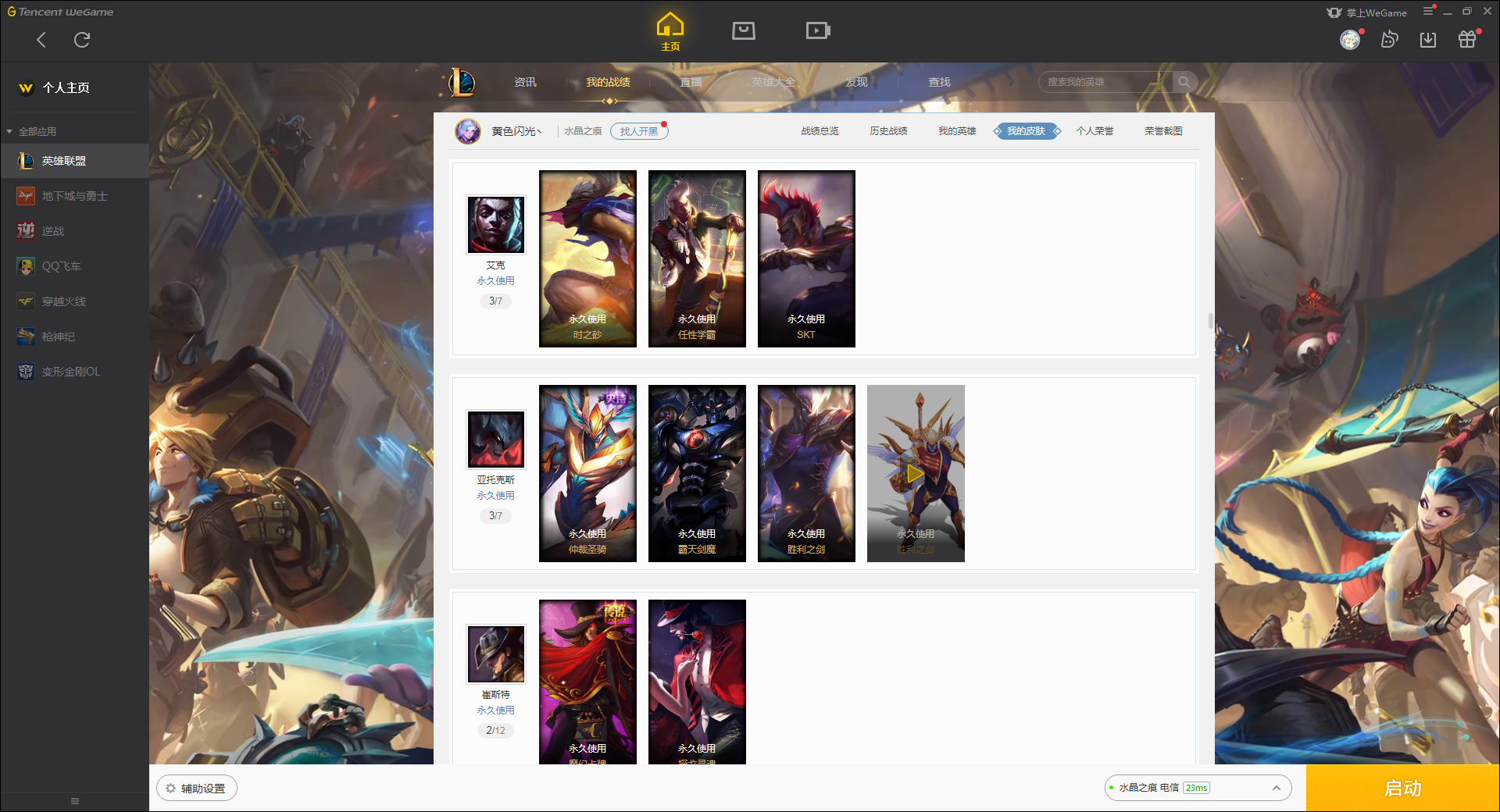Open the 我的英雄 sub-tab
Screen dimensions: 1500x812
click(957, 131)
